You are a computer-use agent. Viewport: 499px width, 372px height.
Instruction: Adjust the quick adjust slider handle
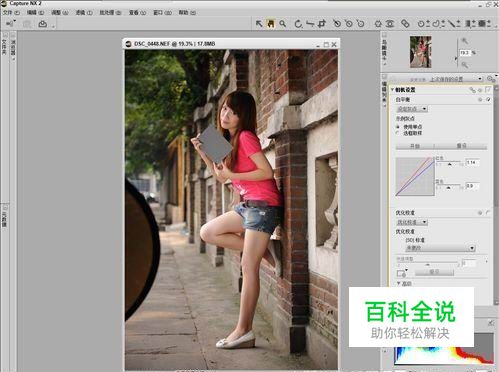(428, 265)
